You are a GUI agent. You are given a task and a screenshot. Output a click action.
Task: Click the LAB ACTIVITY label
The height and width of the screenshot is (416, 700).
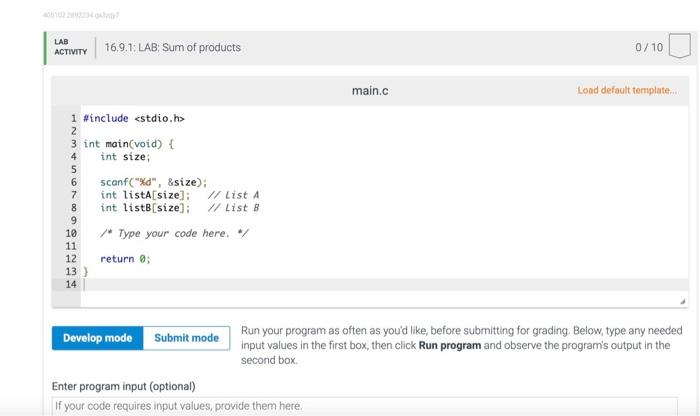71,47
